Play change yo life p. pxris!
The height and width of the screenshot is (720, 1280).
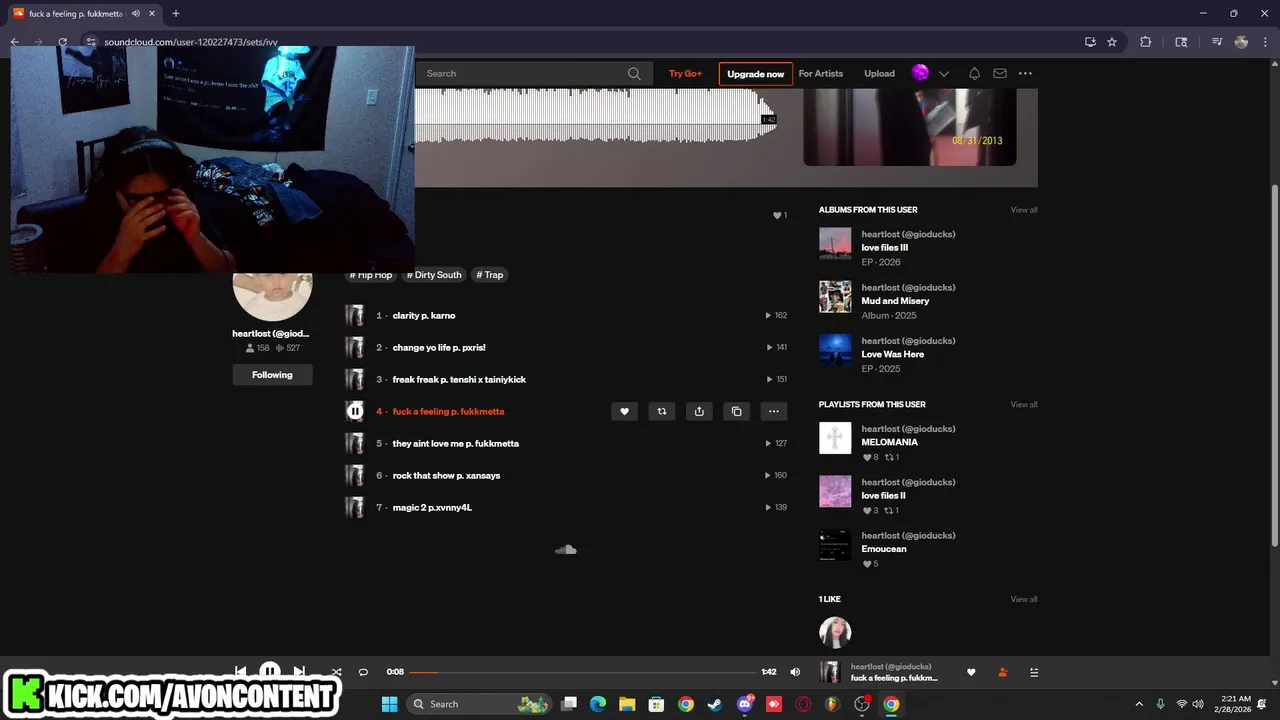coord(439,347)
